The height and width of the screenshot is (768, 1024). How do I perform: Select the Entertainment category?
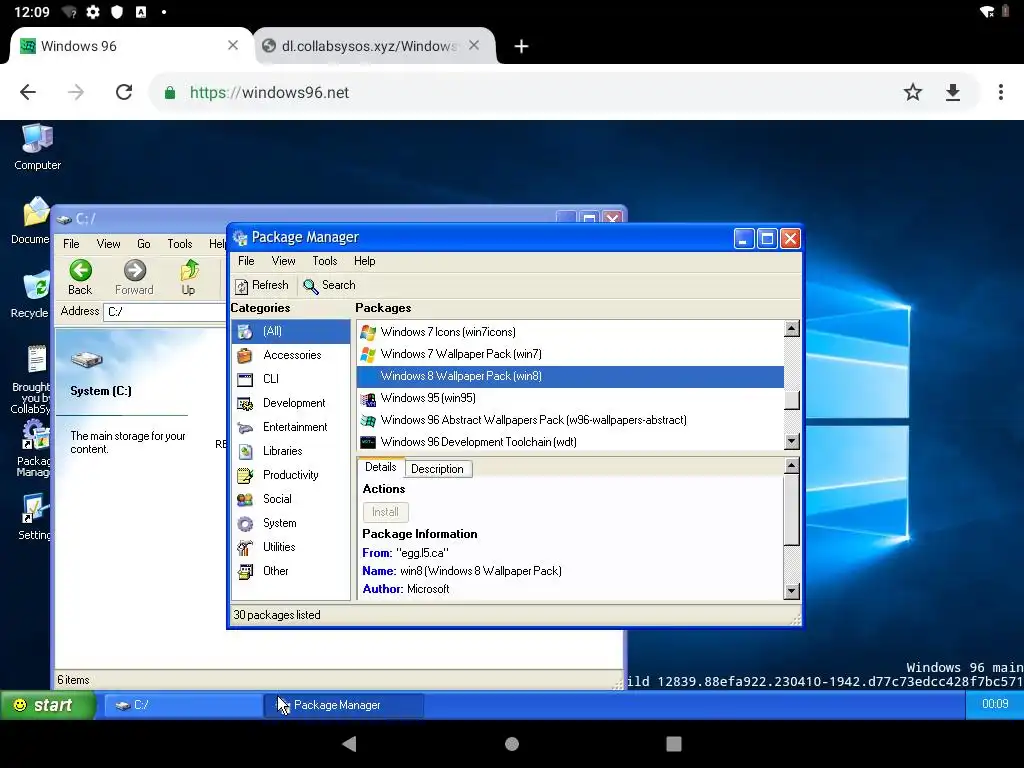point(291,427)
